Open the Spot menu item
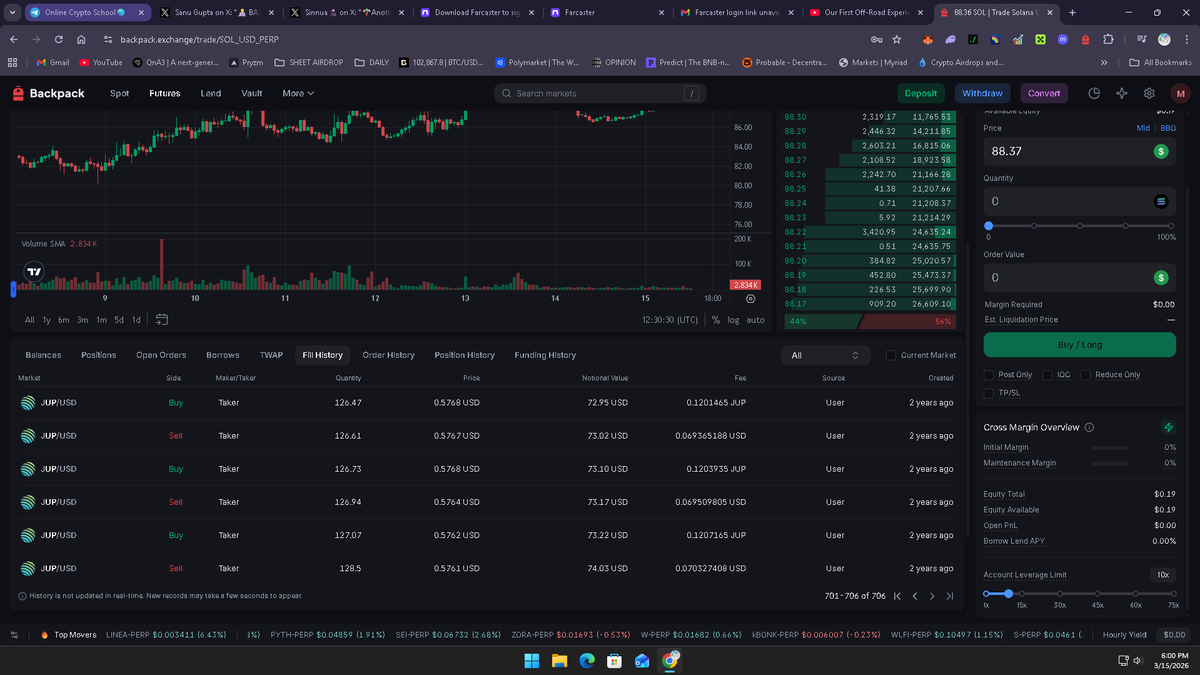This screenshot has height=675, width=1200. pos(119,93)
